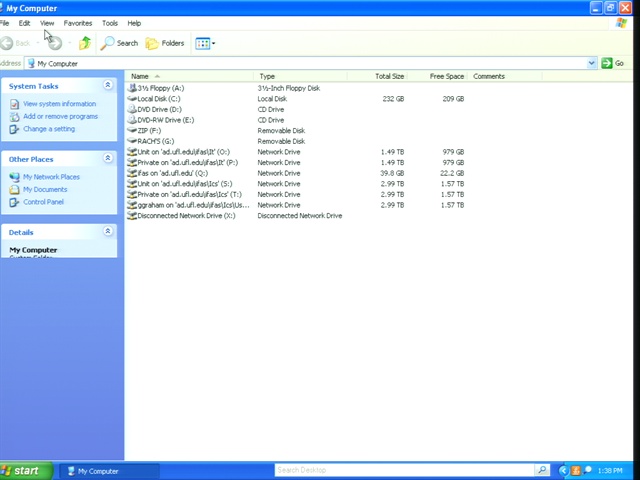This screenshot has height=480, width=640.
Task: Select the network drive (O:) icon
Action: (132, 151)
